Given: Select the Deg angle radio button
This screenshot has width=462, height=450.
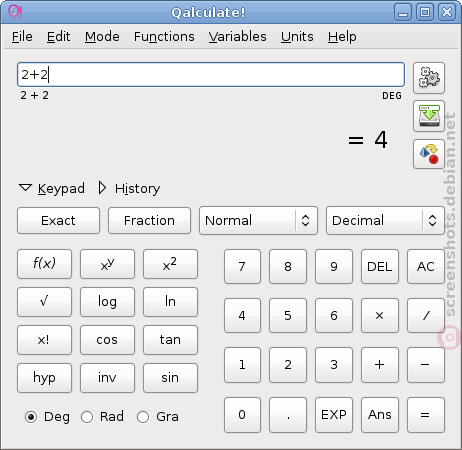Looking at the screenshot, I should [31, 417].
